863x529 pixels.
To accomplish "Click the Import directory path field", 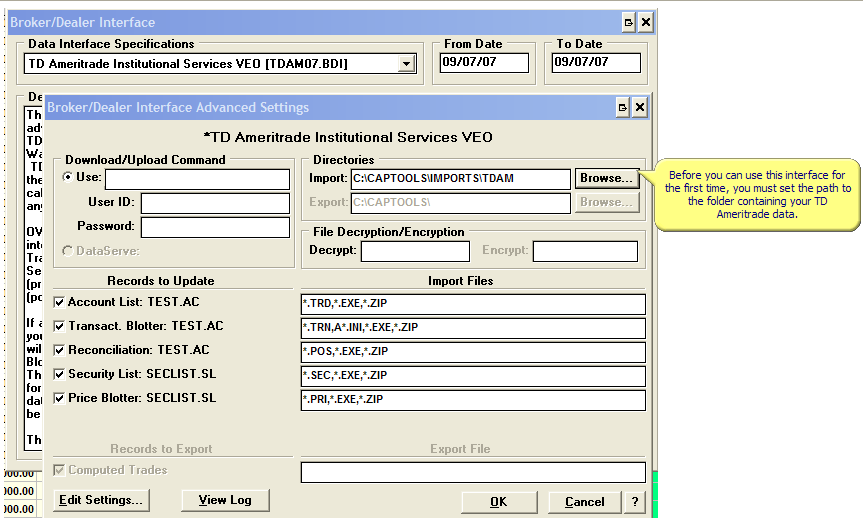I will pyautogui.click(x=461, y=179).
